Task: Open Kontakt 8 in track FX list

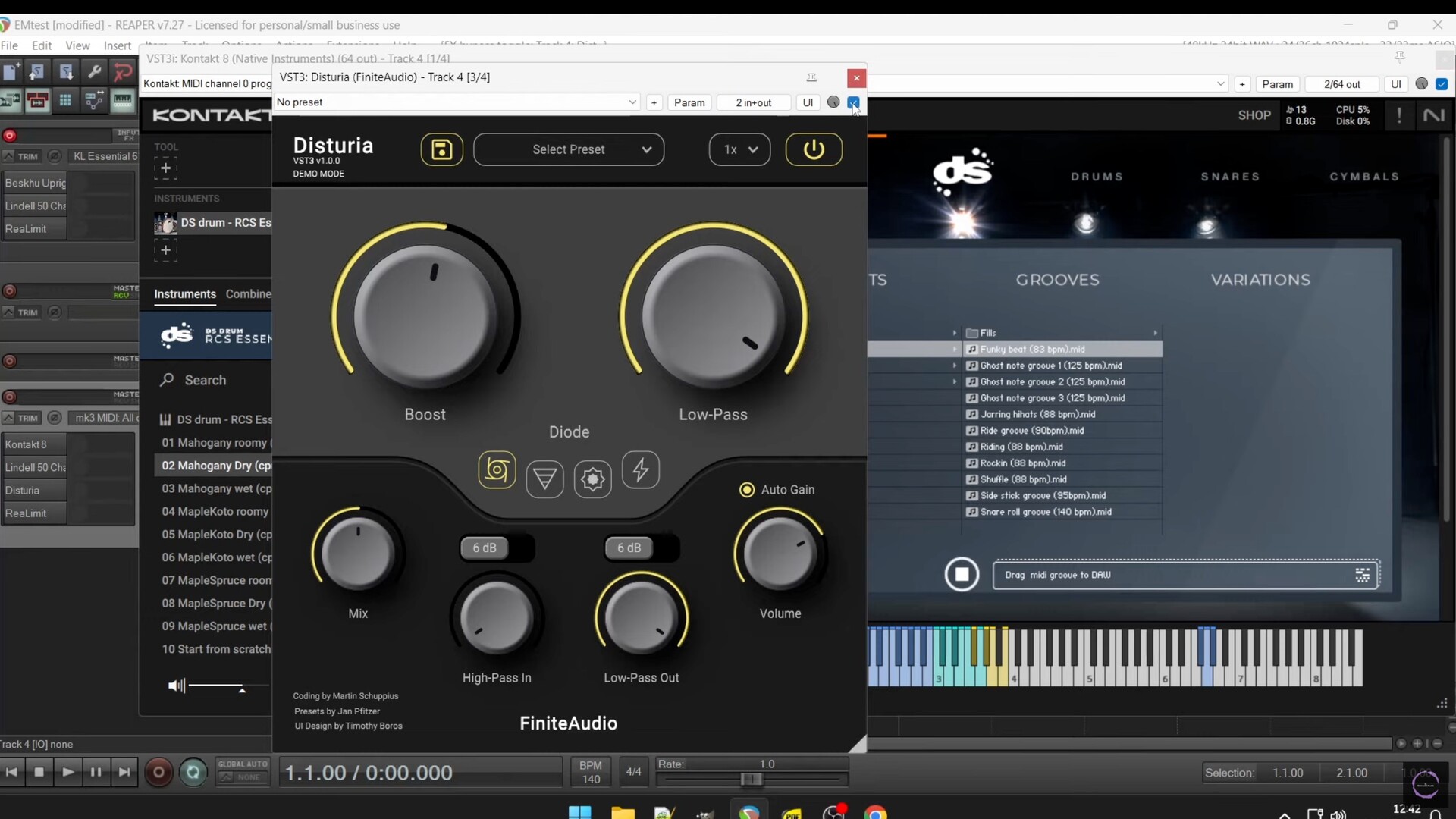Action: pos(34,444)
